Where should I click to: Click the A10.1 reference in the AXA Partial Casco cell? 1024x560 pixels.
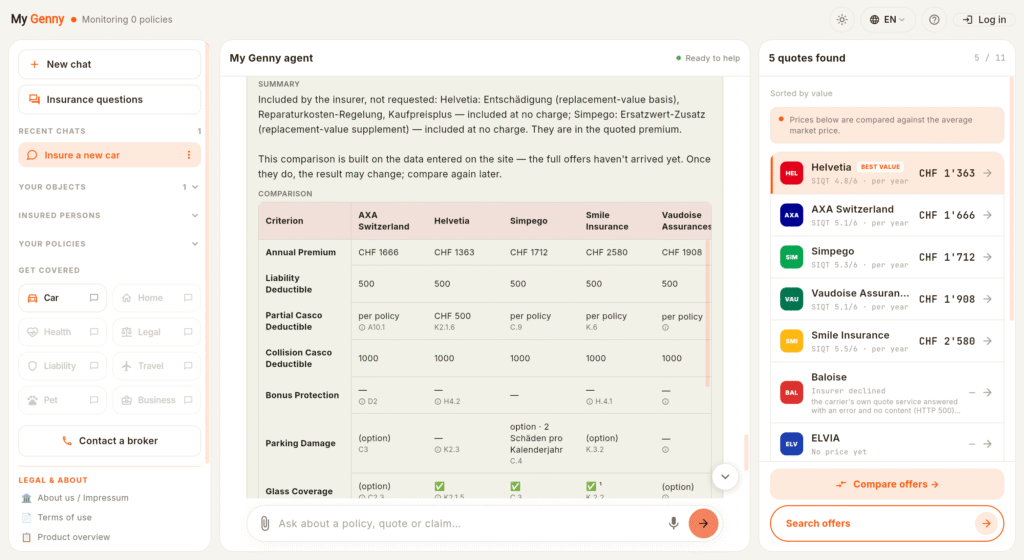(372, 328)
